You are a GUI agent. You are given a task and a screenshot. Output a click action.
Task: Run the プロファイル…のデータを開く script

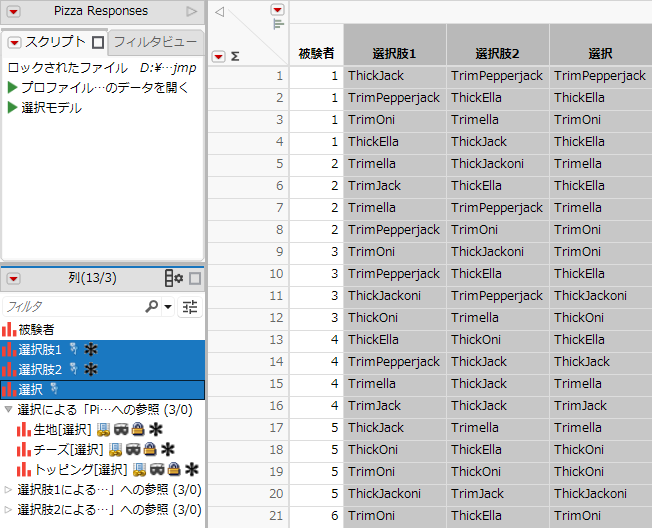[12, 88]
